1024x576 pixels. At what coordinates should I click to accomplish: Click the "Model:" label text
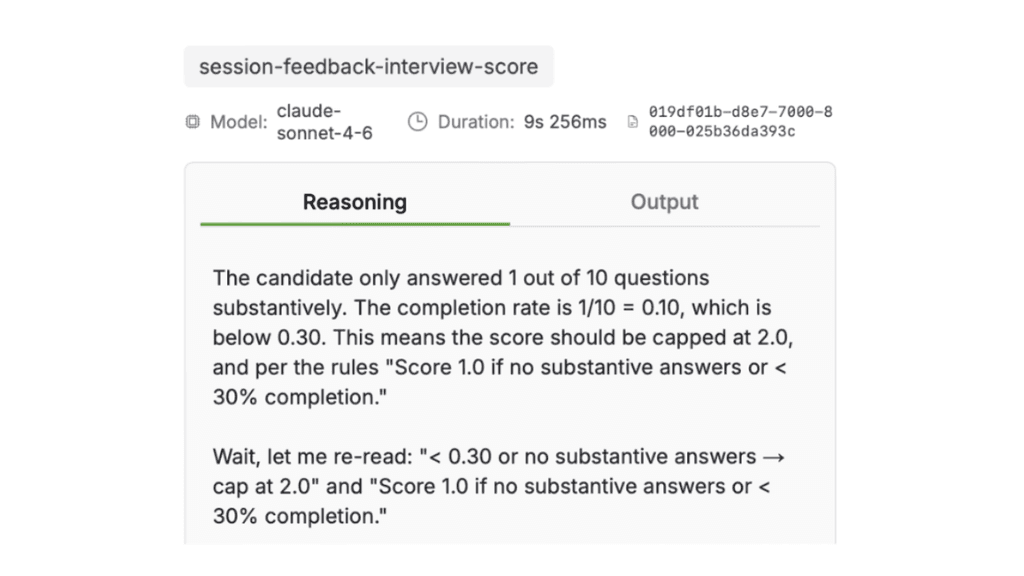[239, 122]
